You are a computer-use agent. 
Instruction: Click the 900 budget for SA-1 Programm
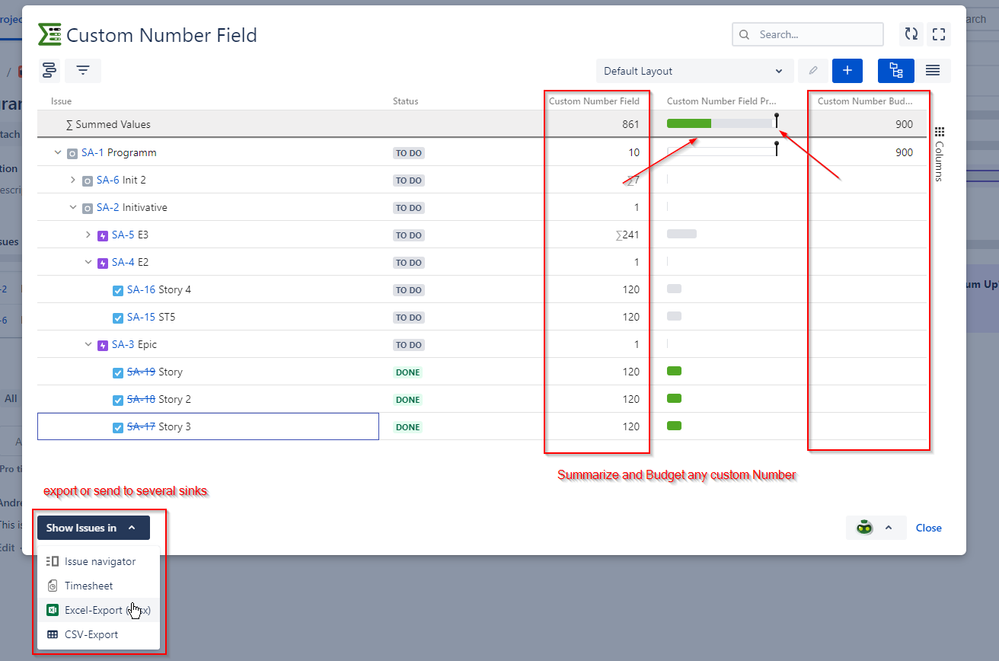click(x=903, y=152)
